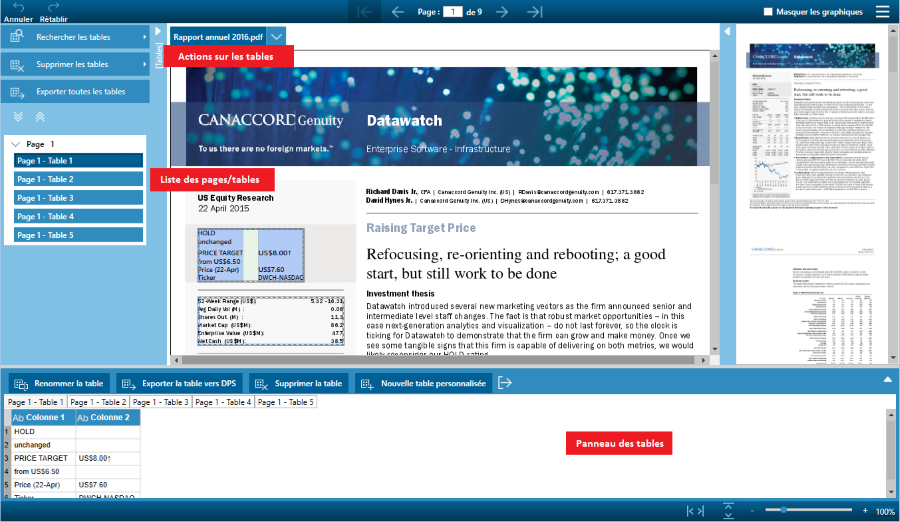This screenshot has height=522, width=900.
Task: Collapse the right thumbnail panel arrow
Action: pos(727,31)
